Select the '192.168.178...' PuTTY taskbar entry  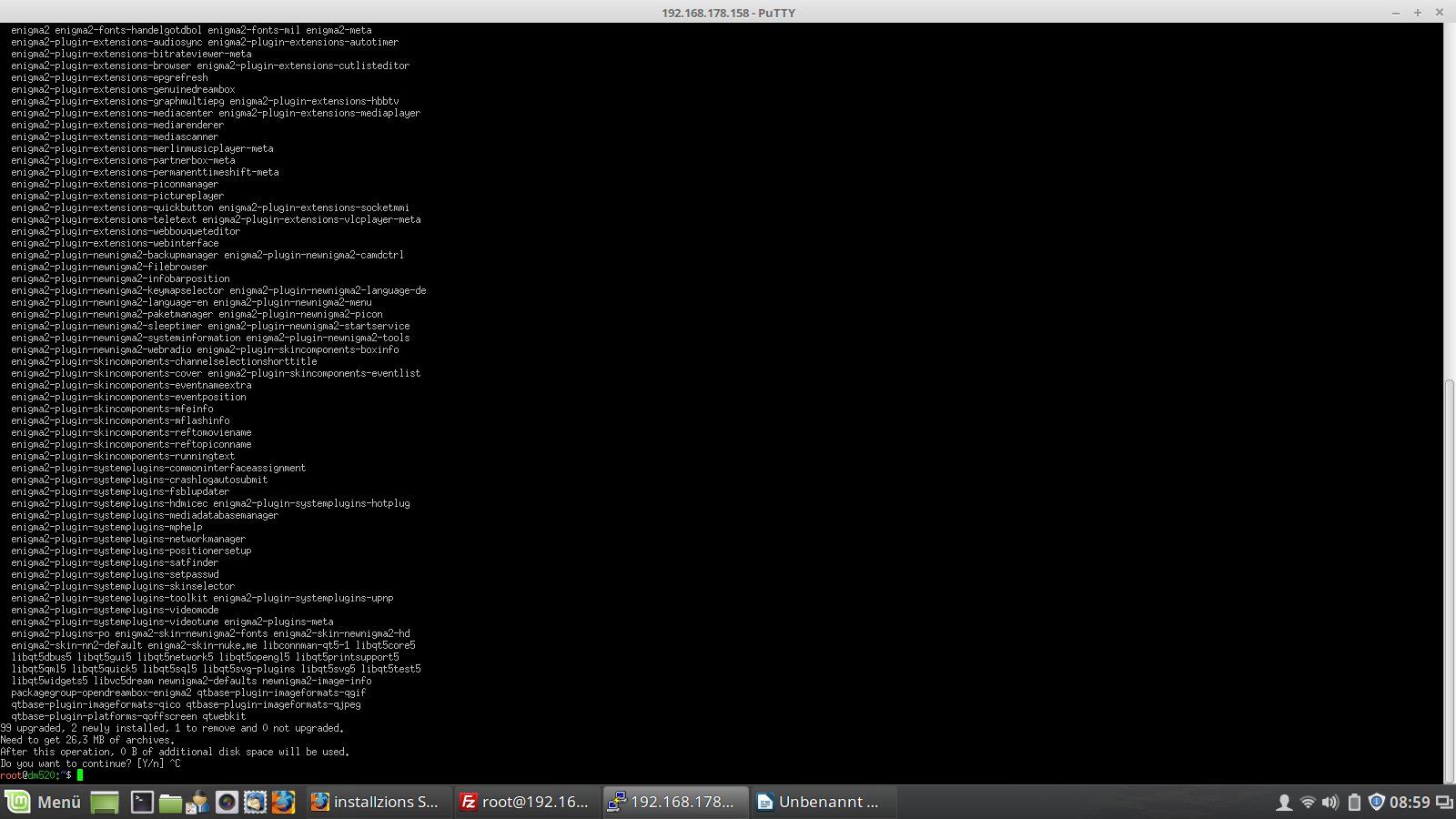674,802
